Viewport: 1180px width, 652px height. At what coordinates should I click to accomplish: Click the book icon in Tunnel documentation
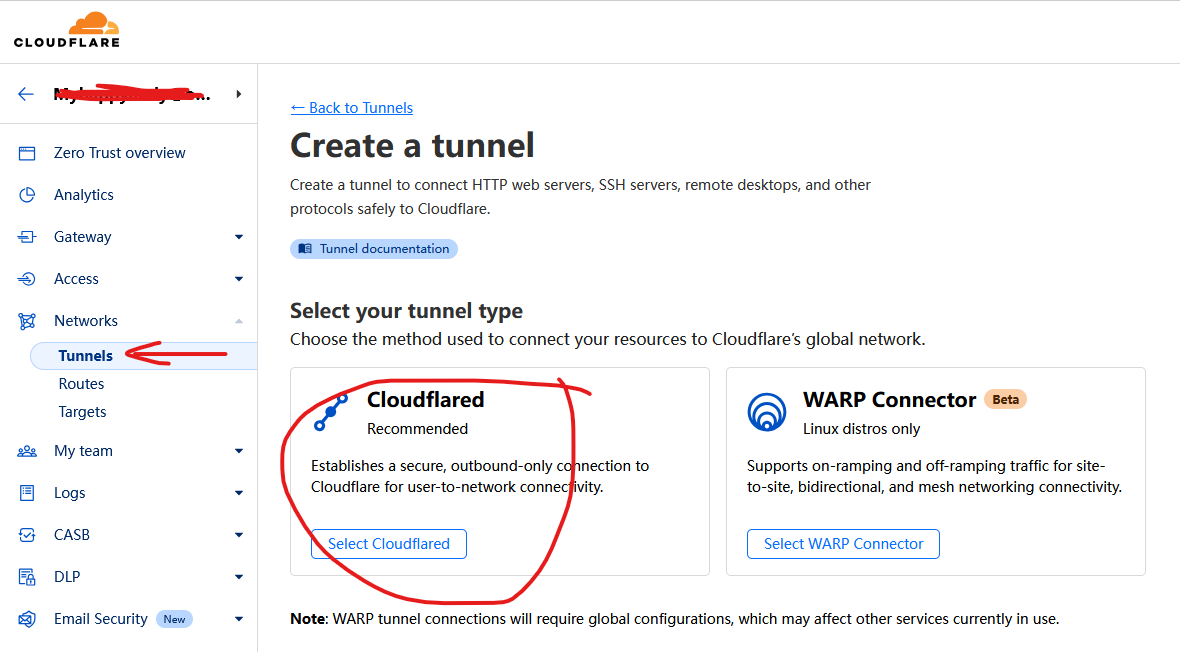305,248
